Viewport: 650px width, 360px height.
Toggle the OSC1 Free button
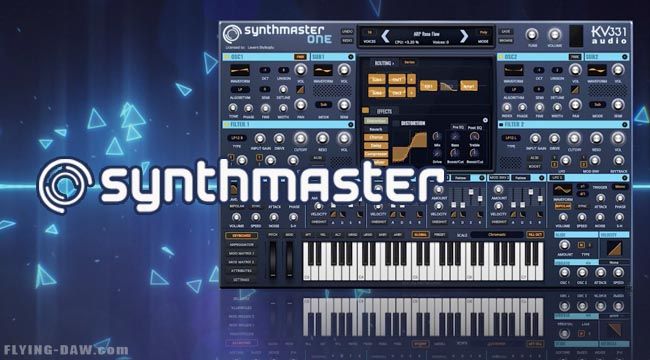[x=300, y=57]
